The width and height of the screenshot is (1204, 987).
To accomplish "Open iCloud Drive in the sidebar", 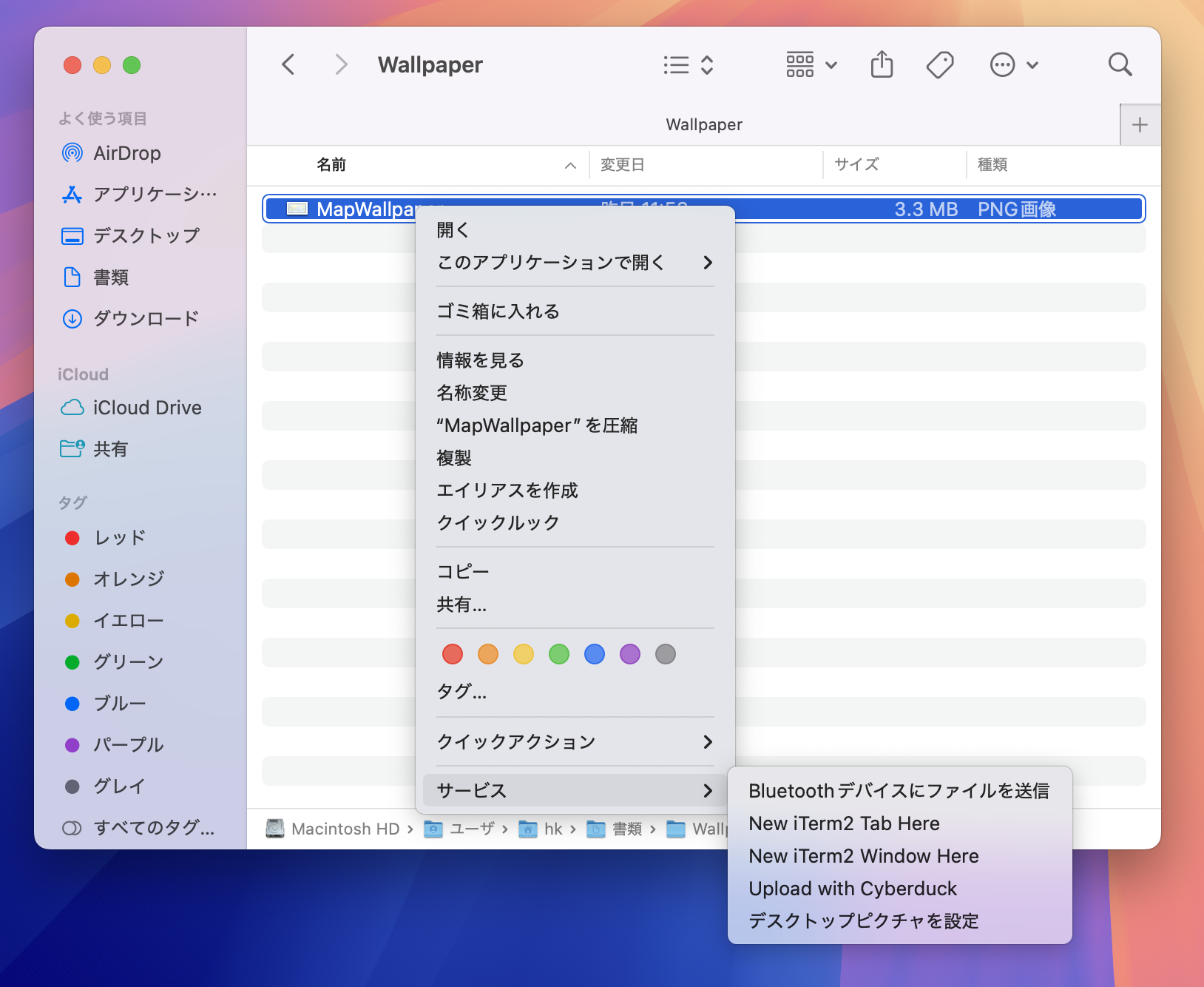I will [147, 407].
